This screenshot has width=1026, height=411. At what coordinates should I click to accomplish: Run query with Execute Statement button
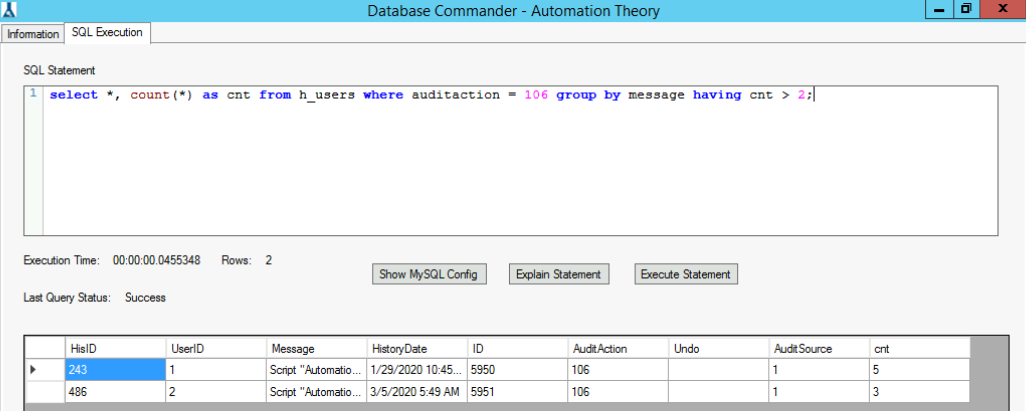pos(686,274)
